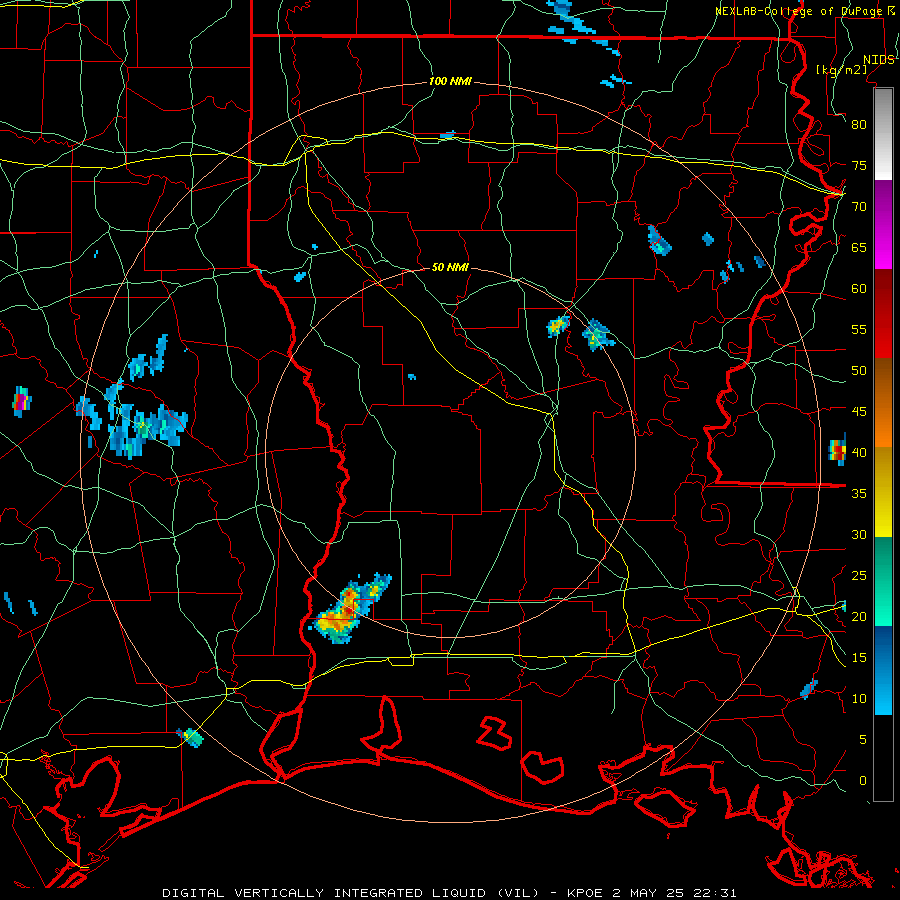Pick the red segment of the color bar
900x900 pixels.
[883, 314]
